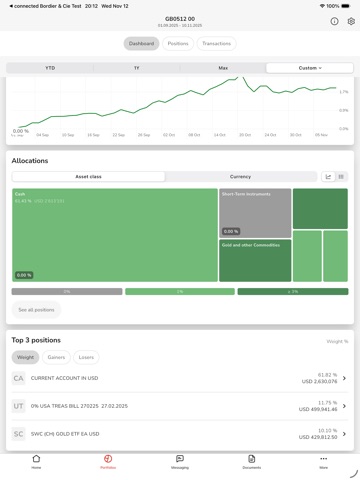This screenshot has height=480, width=360.
Task: Tap portfolio title GB0512 00
Action: click(180, 19)
